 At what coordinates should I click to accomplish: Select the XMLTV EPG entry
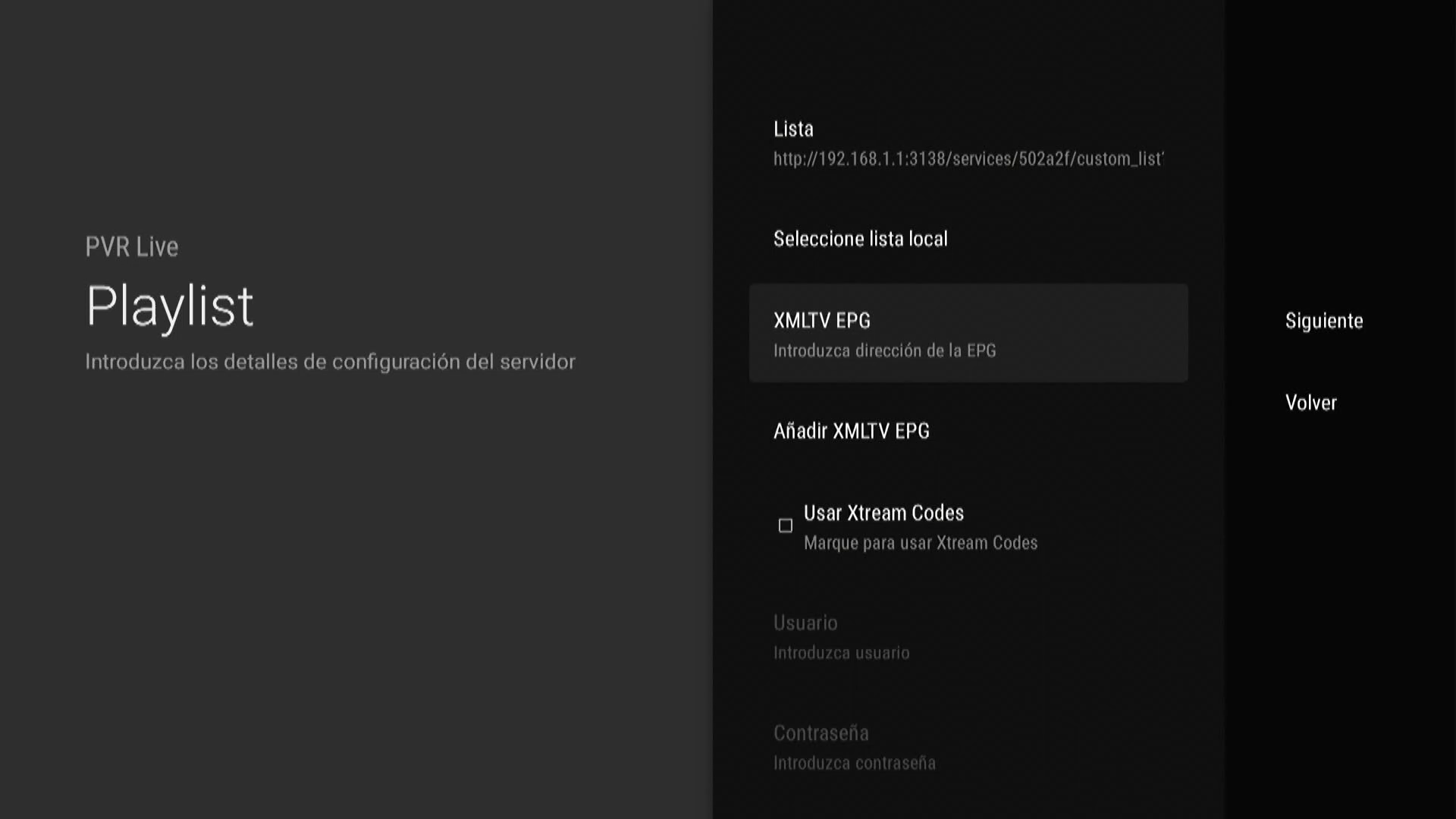click(822, 321)
